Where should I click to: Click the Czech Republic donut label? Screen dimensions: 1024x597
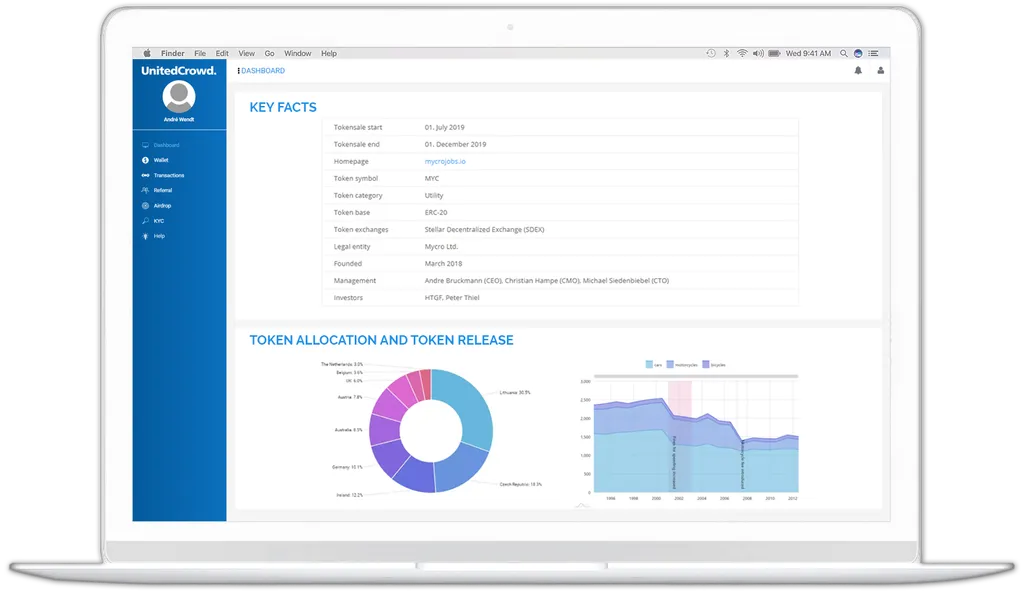[520, 484]
